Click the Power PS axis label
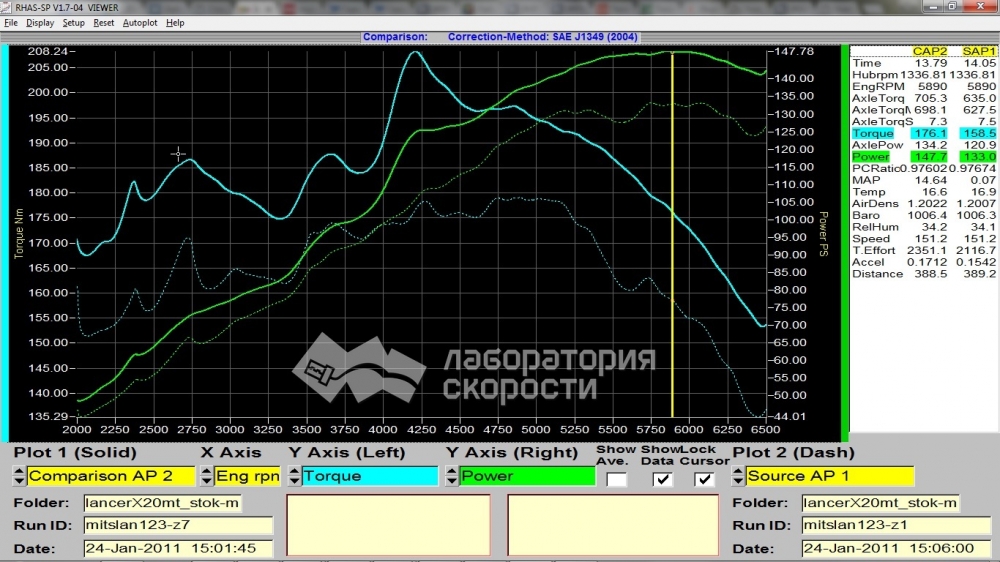The height and width of the screenshot is (562, 1000). click(823, 234)
